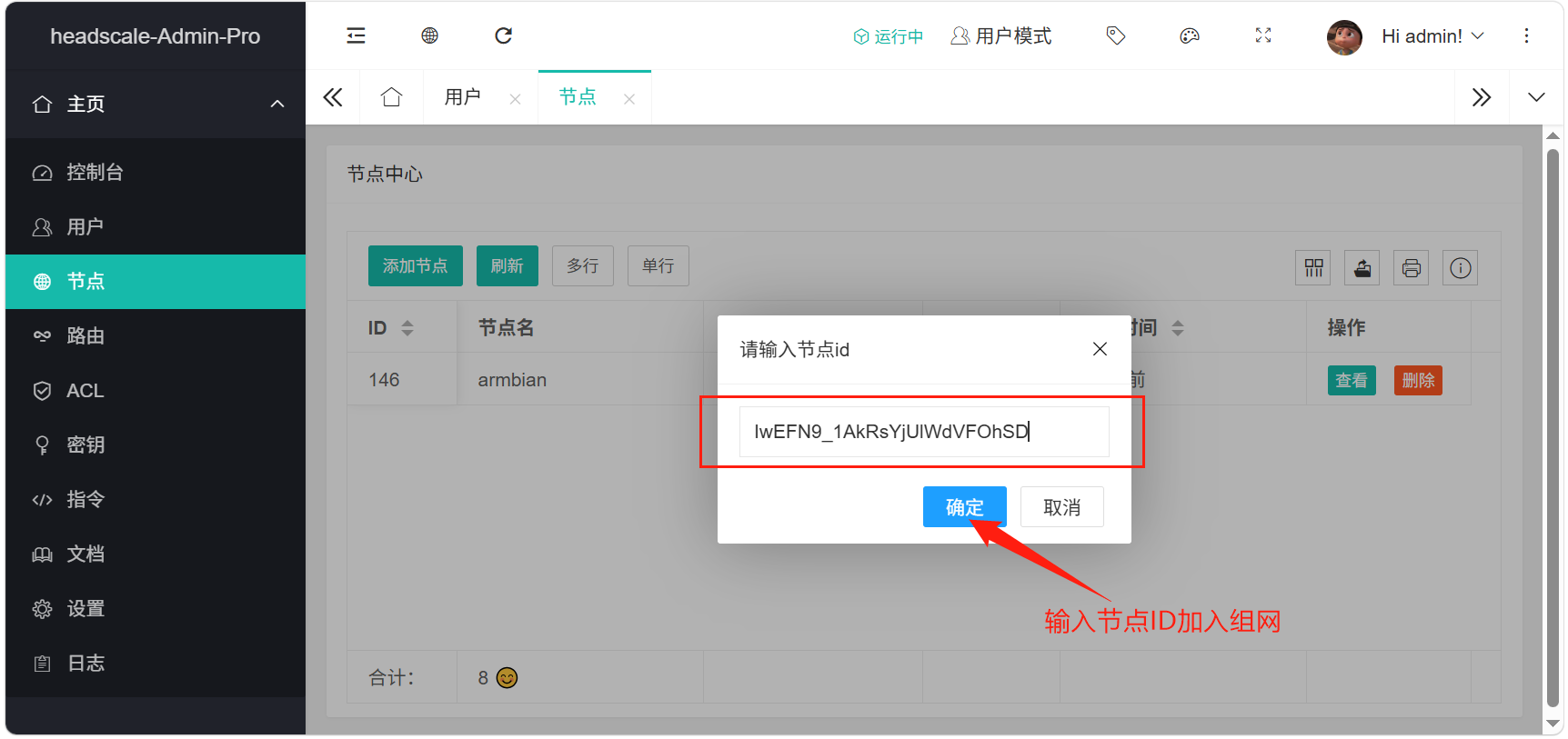Close the 请输入节点id dialog
This screenshot has height=739, width=1568.
coord(1100,349)
